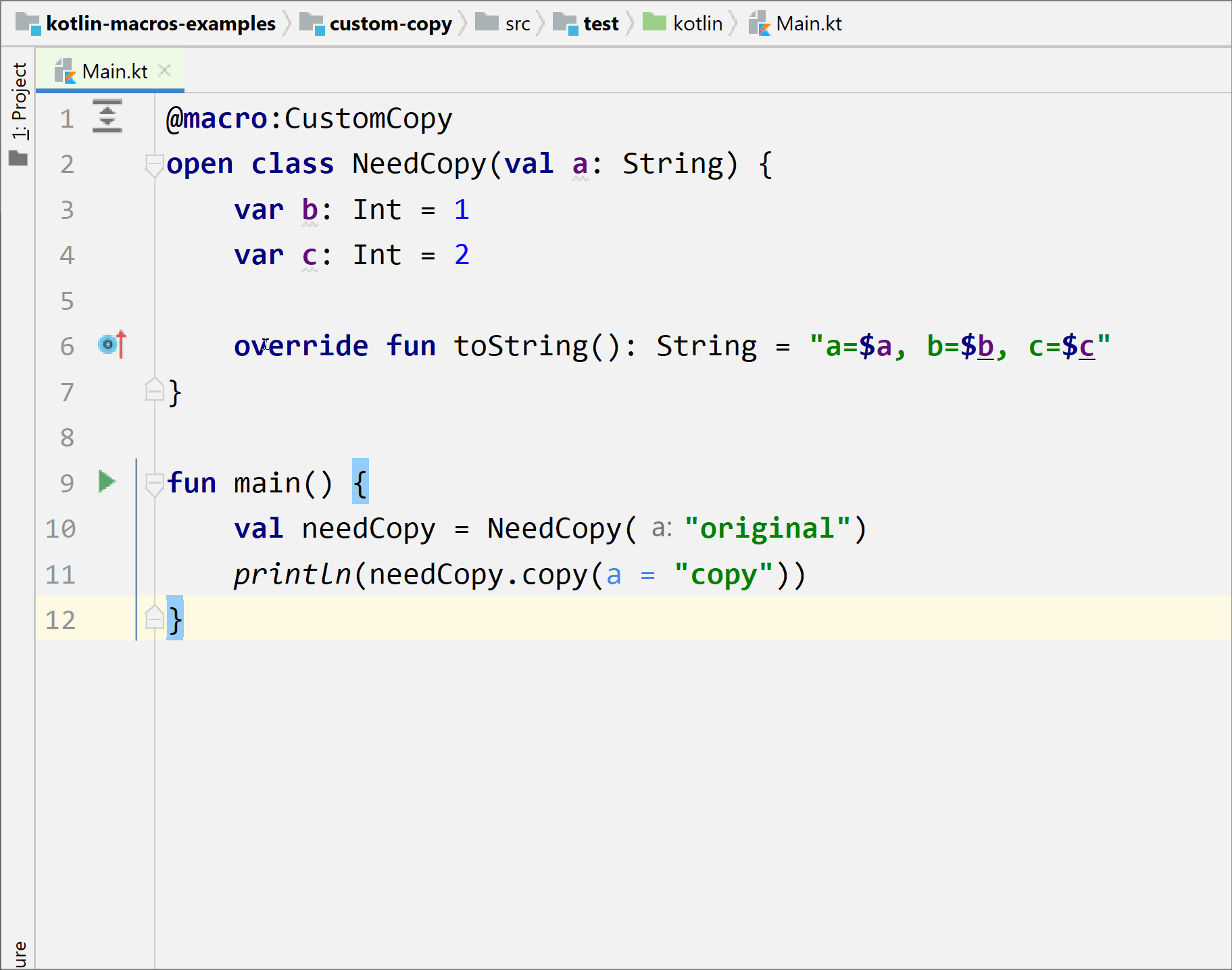
Task: Open the 1: Project side tab
Action: pos(19,101)
